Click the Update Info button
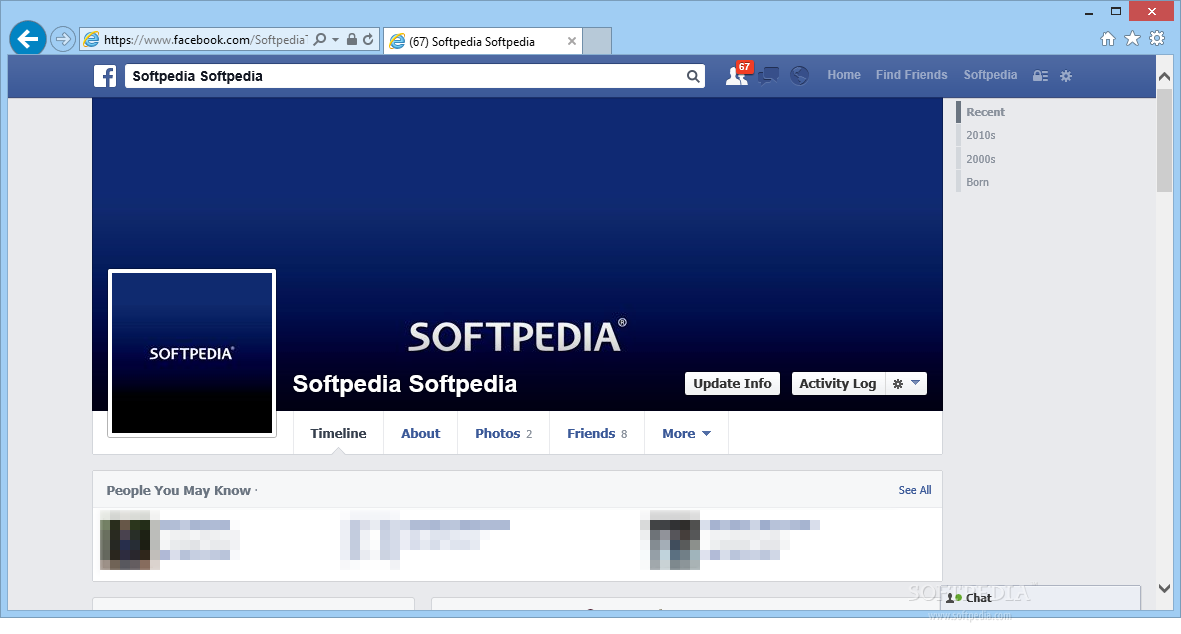Screen dimensions: 1181x634 [732, 383]
